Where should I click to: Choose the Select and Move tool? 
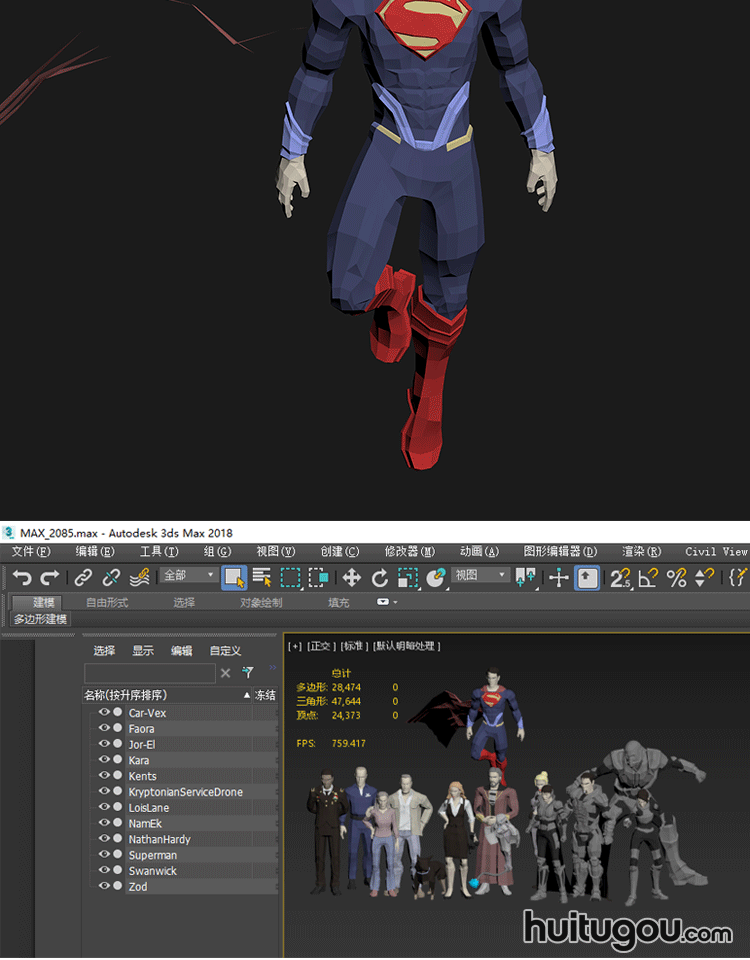[x=352, y=577]
